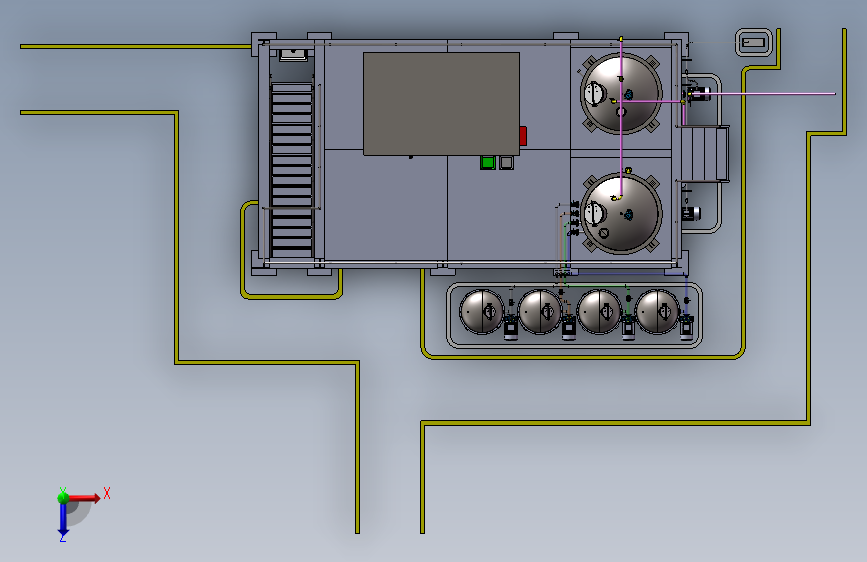Click the red X axis arrow of triad
The image size is (867, 562).
(x=84, y=498)
